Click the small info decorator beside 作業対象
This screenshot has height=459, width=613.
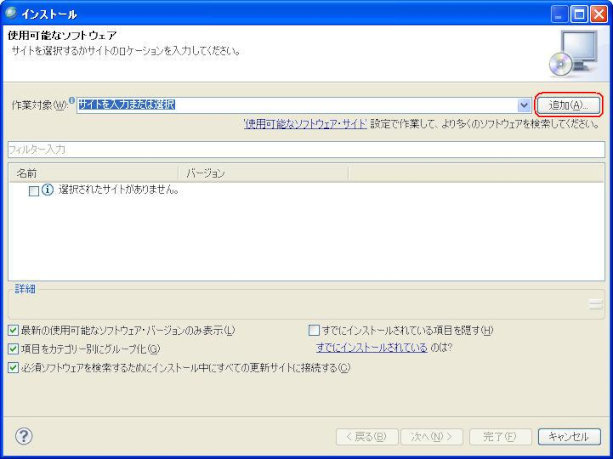coord(72,100)
